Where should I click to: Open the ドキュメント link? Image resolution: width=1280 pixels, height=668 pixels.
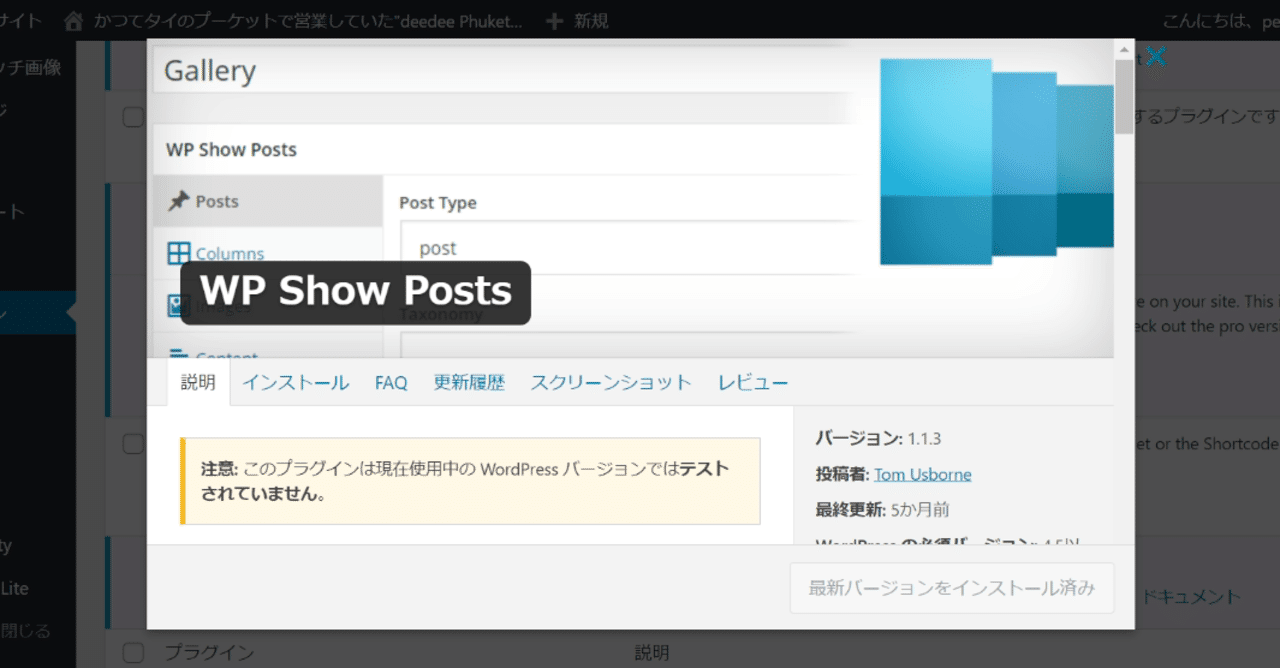pyautogui.click(x=1195, y=596)
